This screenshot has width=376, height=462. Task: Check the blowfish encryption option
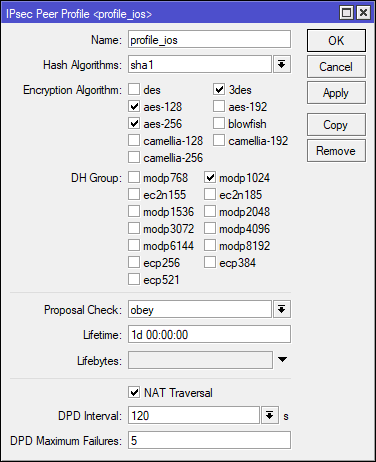coord(219,123)
